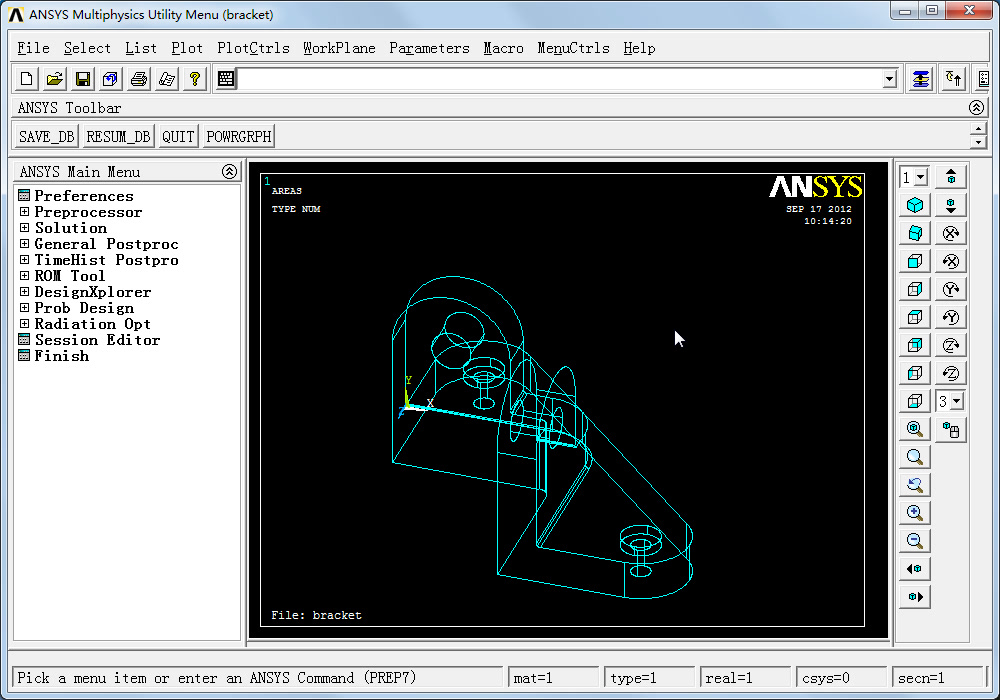Viewport: 1000px width, 700px height.
Task: Select the isometric view cube icon
Action: pos(914,205)
